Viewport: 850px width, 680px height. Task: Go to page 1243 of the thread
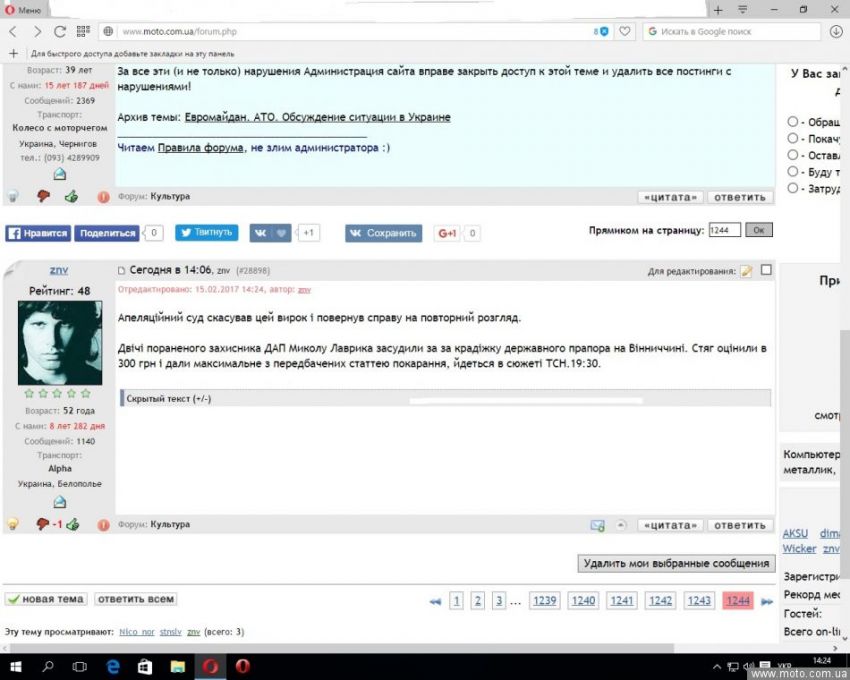[x=699, y=601]
